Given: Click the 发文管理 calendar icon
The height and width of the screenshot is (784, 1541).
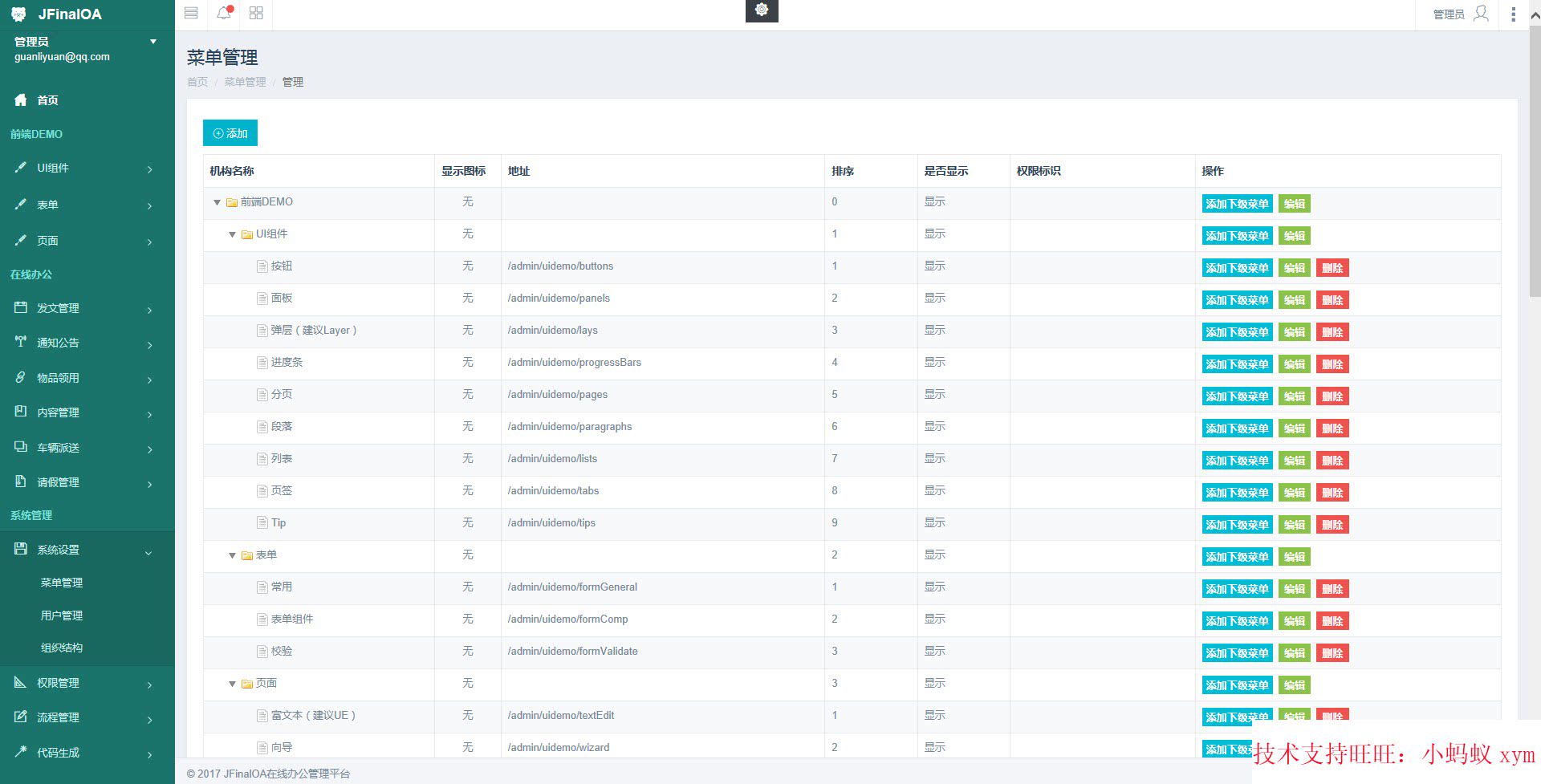Looking at the screenshot, I should point(21,307).
